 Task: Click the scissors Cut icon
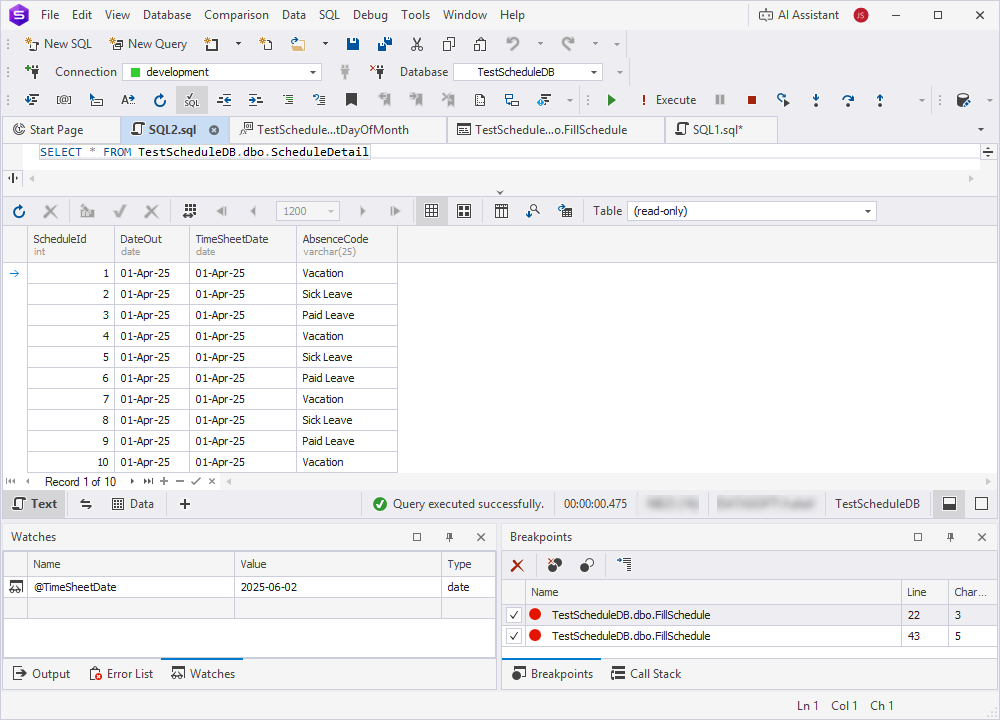(x=417, y=44)
